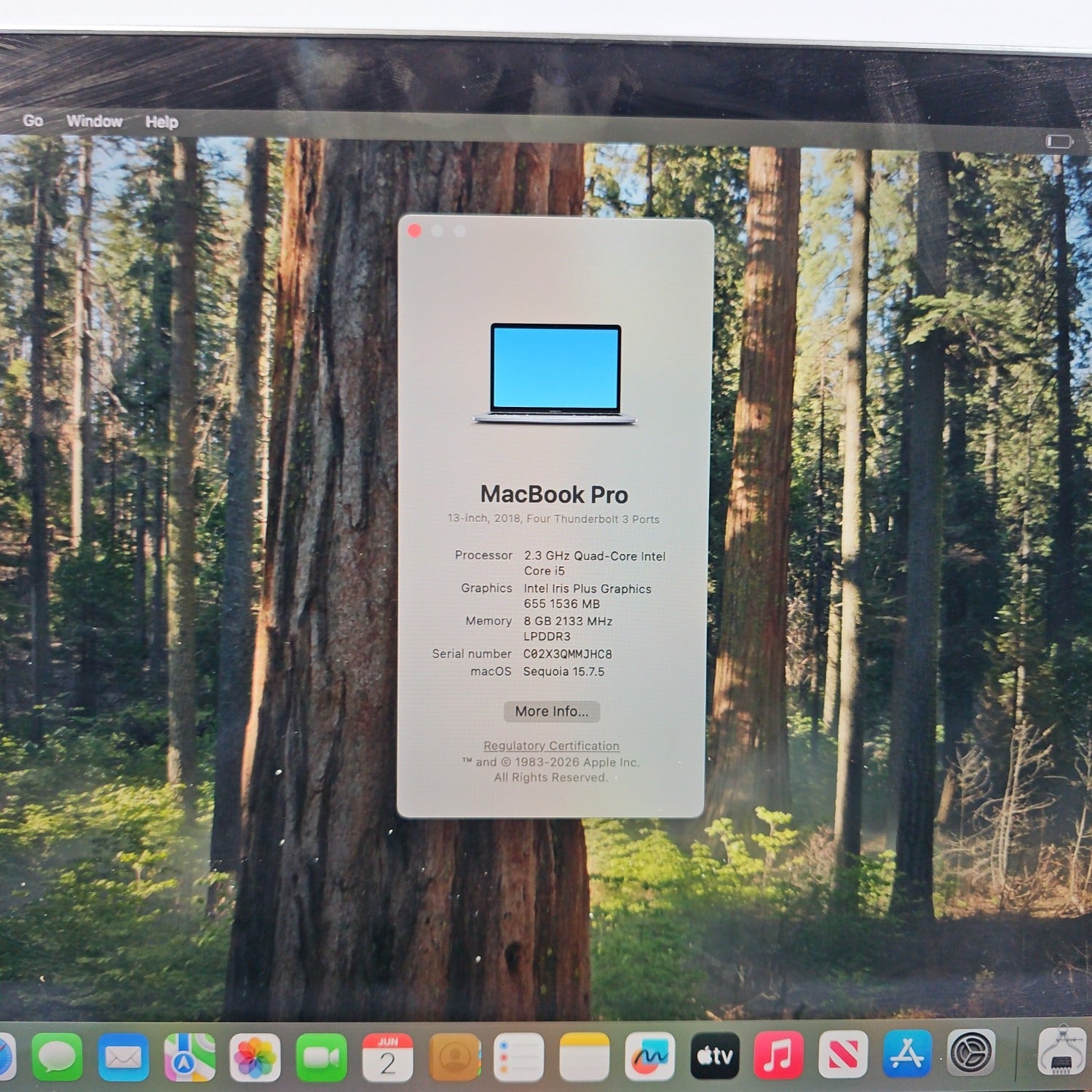The image size is (1092, 1092).
Task: Click the "1983-2026 Apple Inc." copyright text
Action: [577, 762]
